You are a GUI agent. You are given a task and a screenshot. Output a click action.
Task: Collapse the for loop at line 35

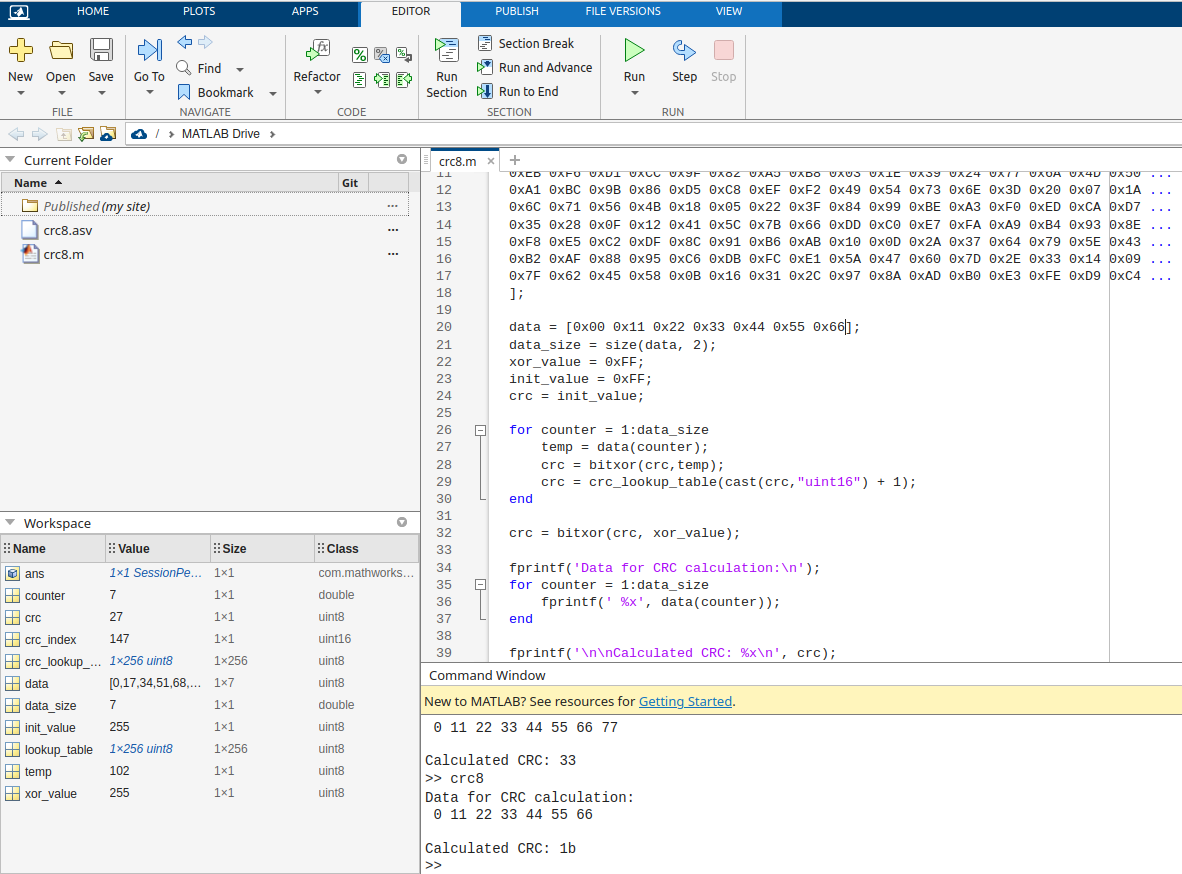480,584
